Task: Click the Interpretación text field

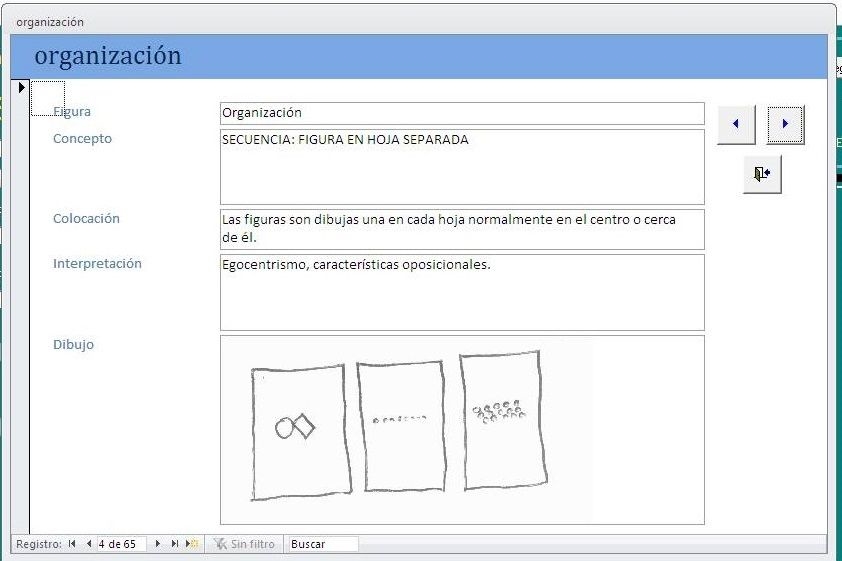Action: (x=462, y=293)
